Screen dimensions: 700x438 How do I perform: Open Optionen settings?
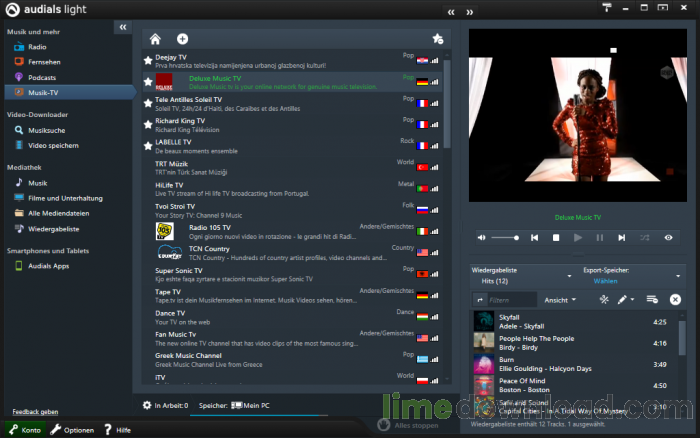tap(72, 430)
